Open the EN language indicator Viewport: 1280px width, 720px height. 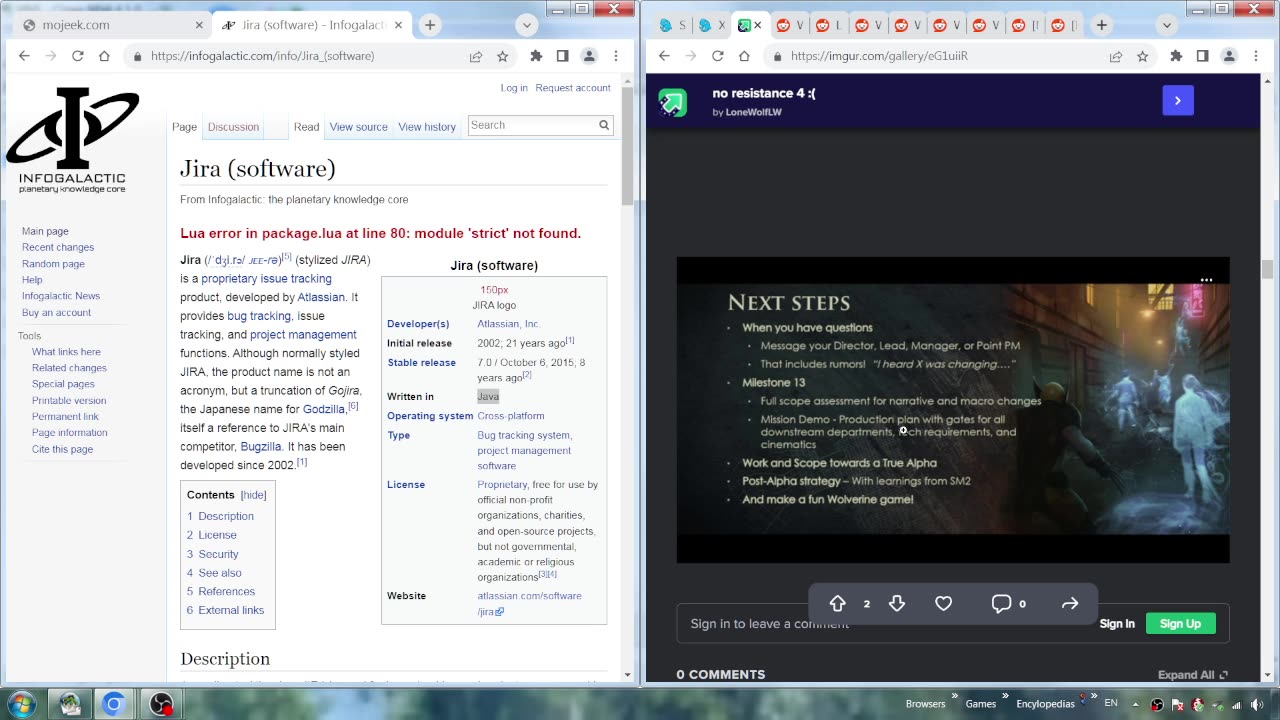[x=1110, y=704]
